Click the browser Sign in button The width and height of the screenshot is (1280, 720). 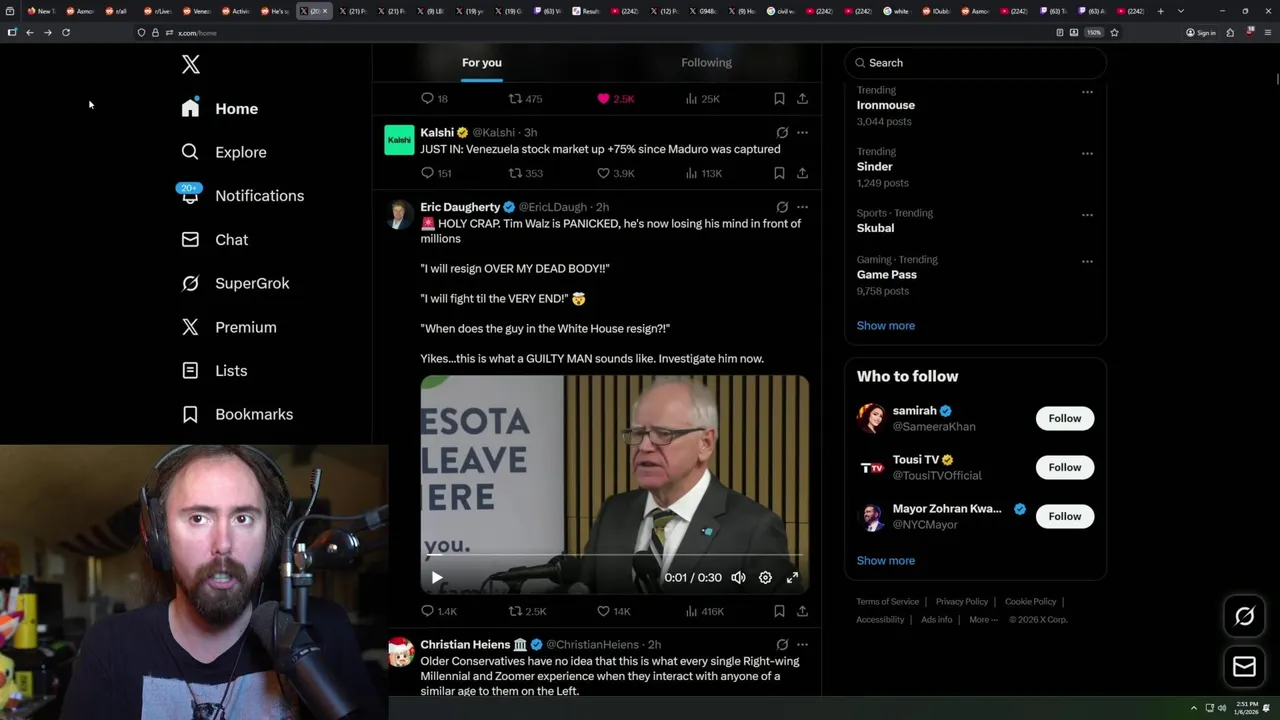1201,32
